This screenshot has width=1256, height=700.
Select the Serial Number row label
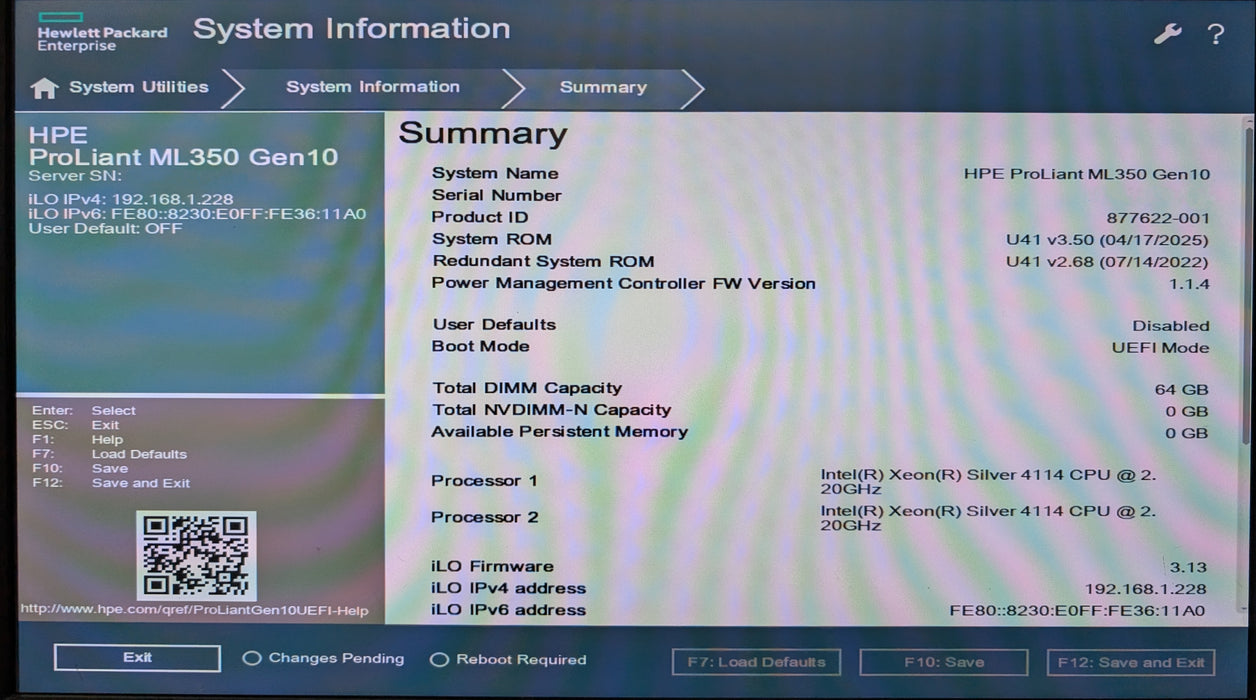click(x=496, y=195)
